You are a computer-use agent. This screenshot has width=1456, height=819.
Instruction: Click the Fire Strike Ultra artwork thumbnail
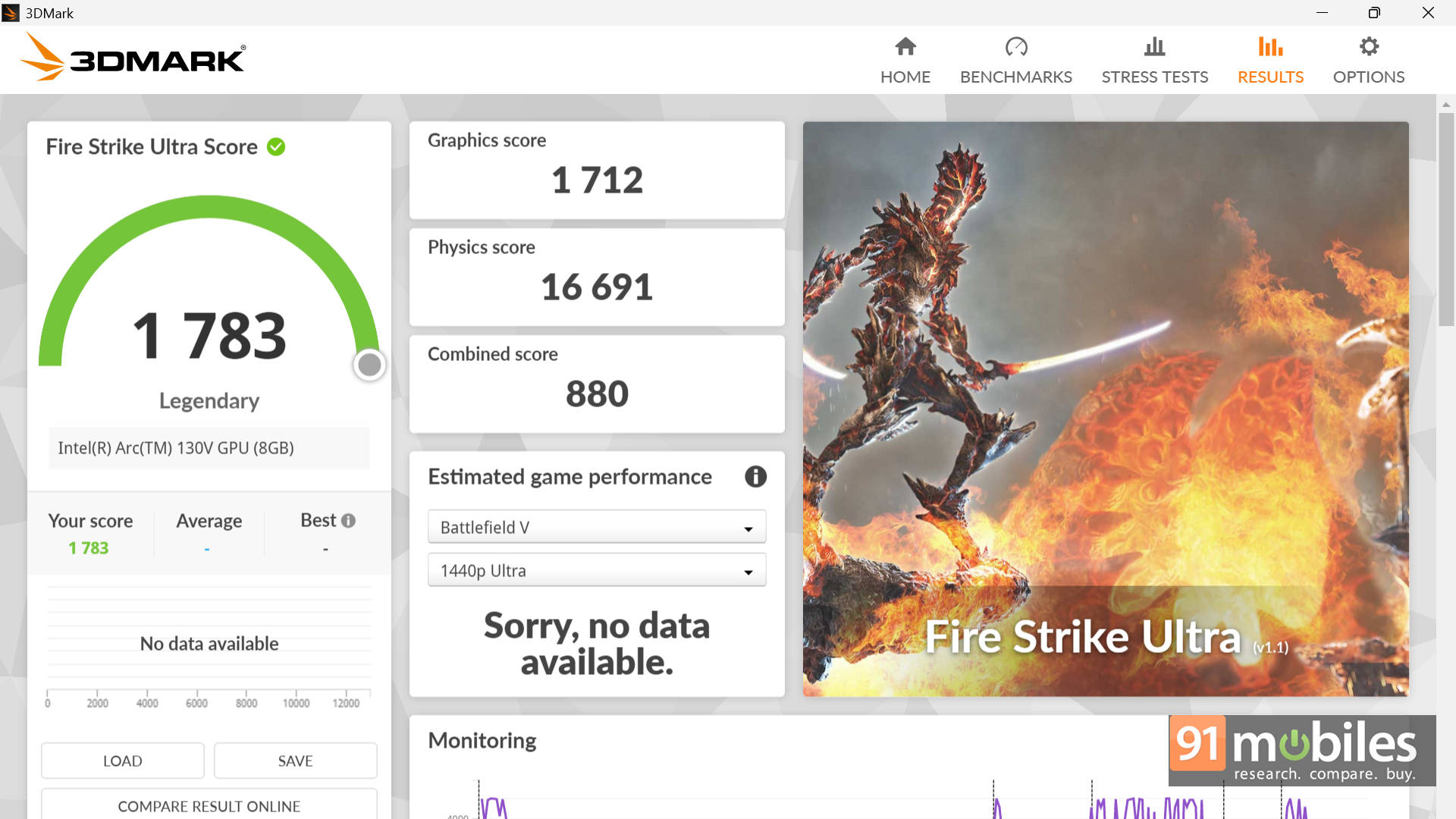point(1105,409)
